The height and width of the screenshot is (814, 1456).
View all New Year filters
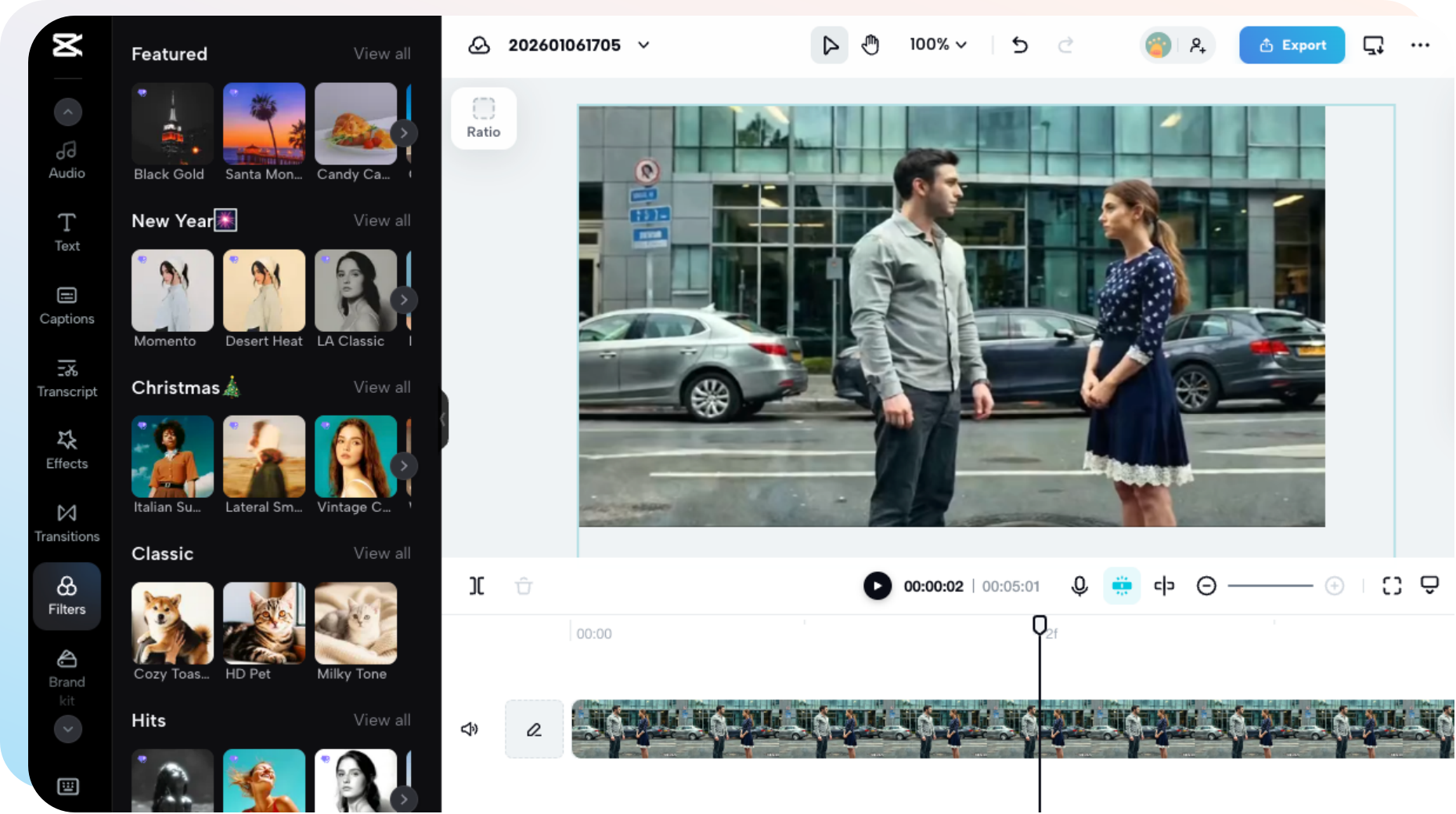click(x=382, y=221)
